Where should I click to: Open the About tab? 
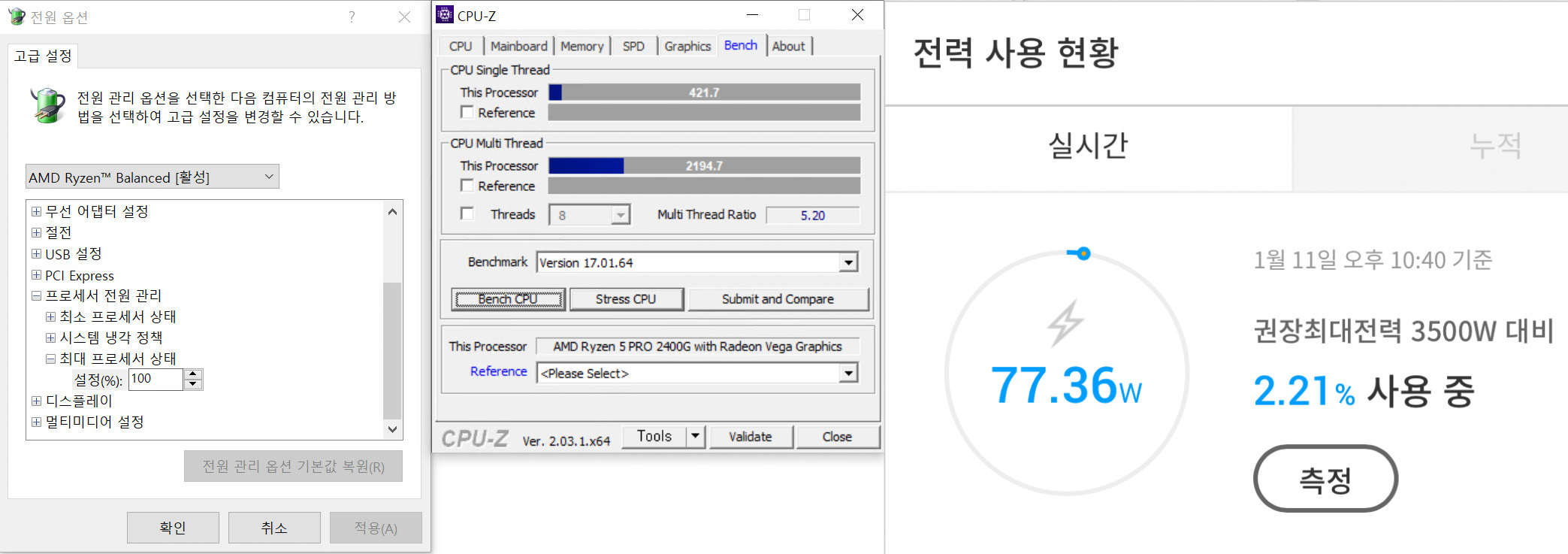[x=788, y=46]
